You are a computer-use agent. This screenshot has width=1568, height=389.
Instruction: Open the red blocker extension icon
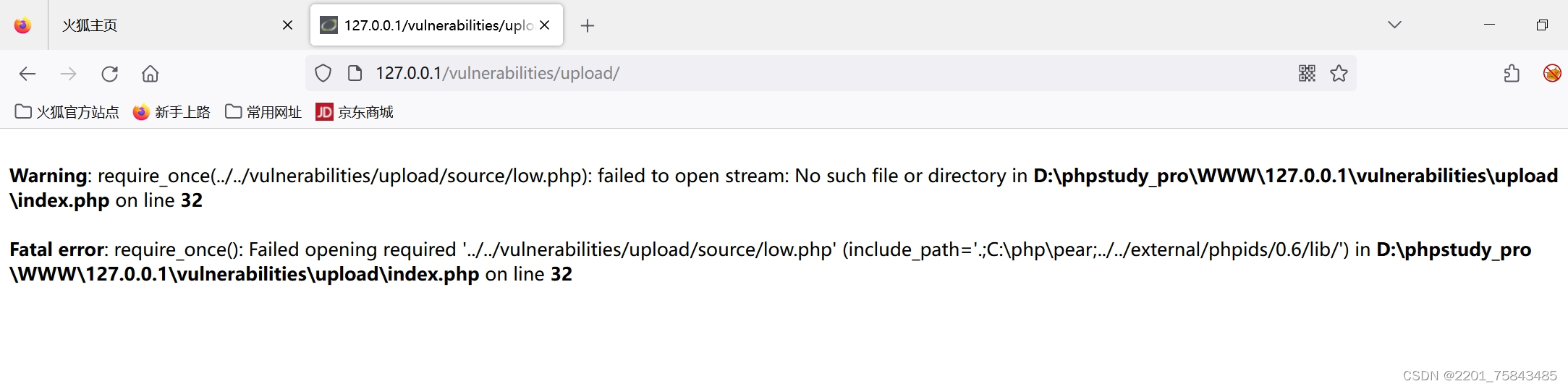[x=1551, y=73]
